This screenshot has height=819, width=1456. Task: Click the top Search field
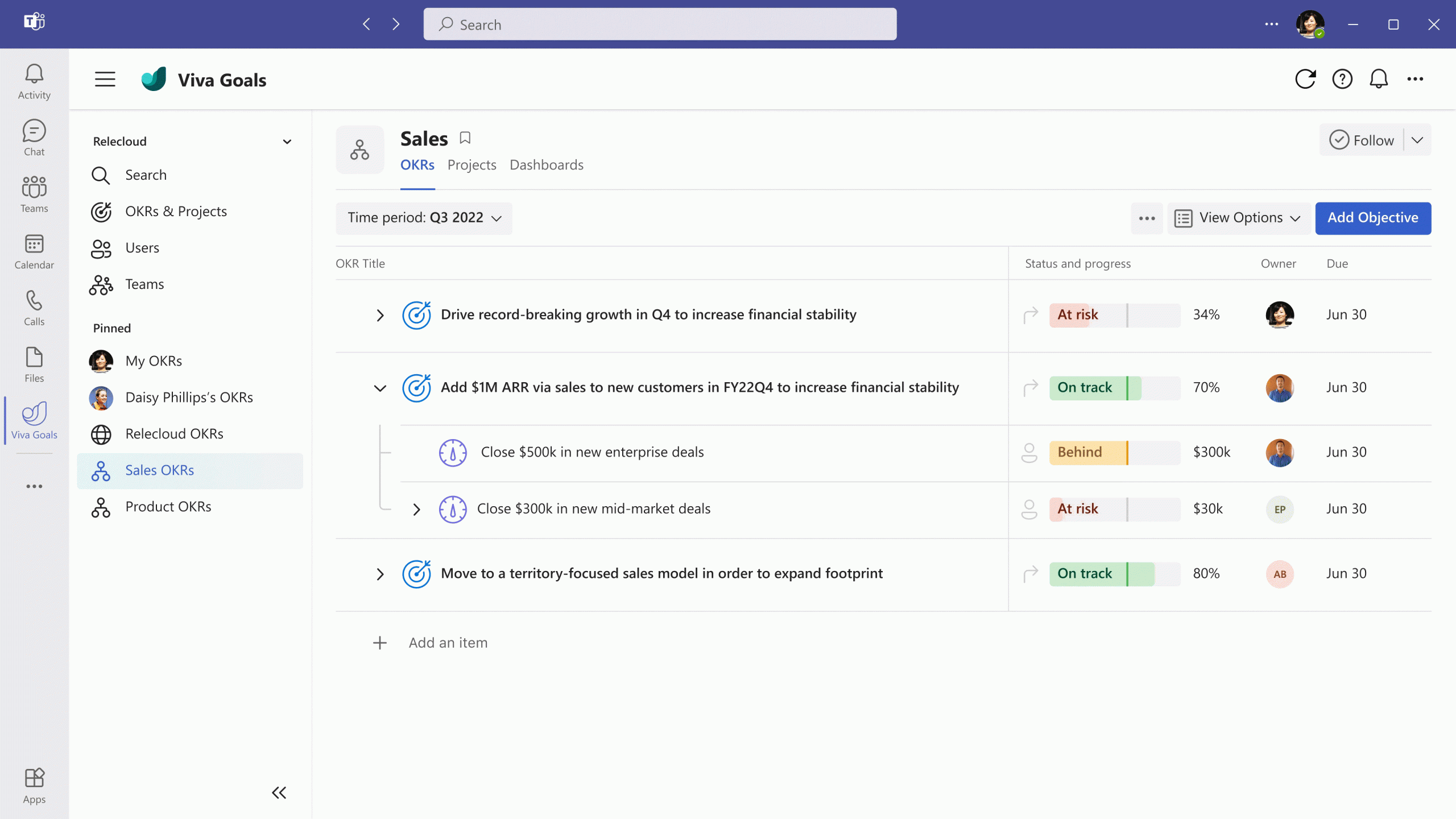[x=660, y=24]
